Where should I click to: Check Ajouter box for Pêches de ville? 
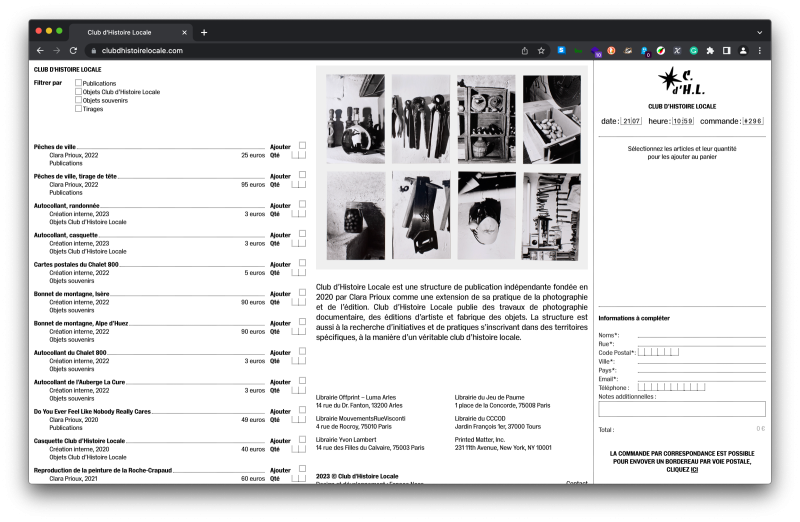click(302, 145)
